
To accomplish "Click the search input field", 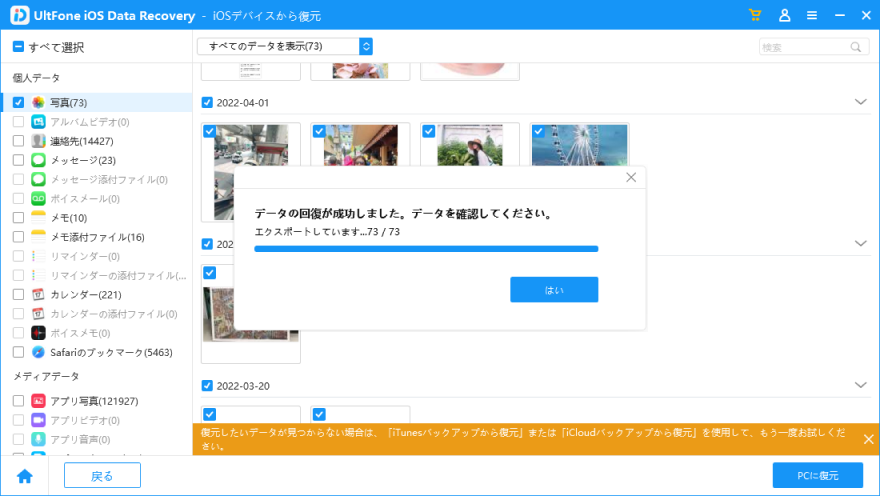I will [814, 47].
